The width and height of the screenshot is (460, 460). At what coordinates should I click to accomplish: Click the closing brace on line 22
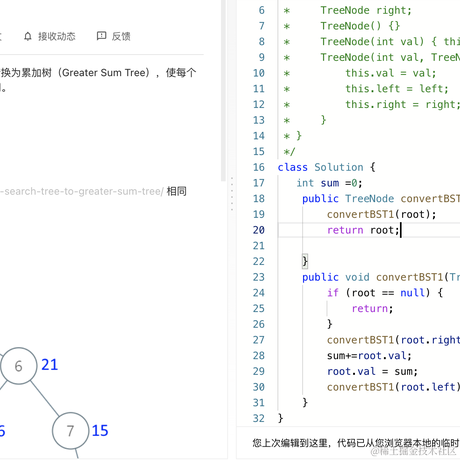tap(305, 261)
